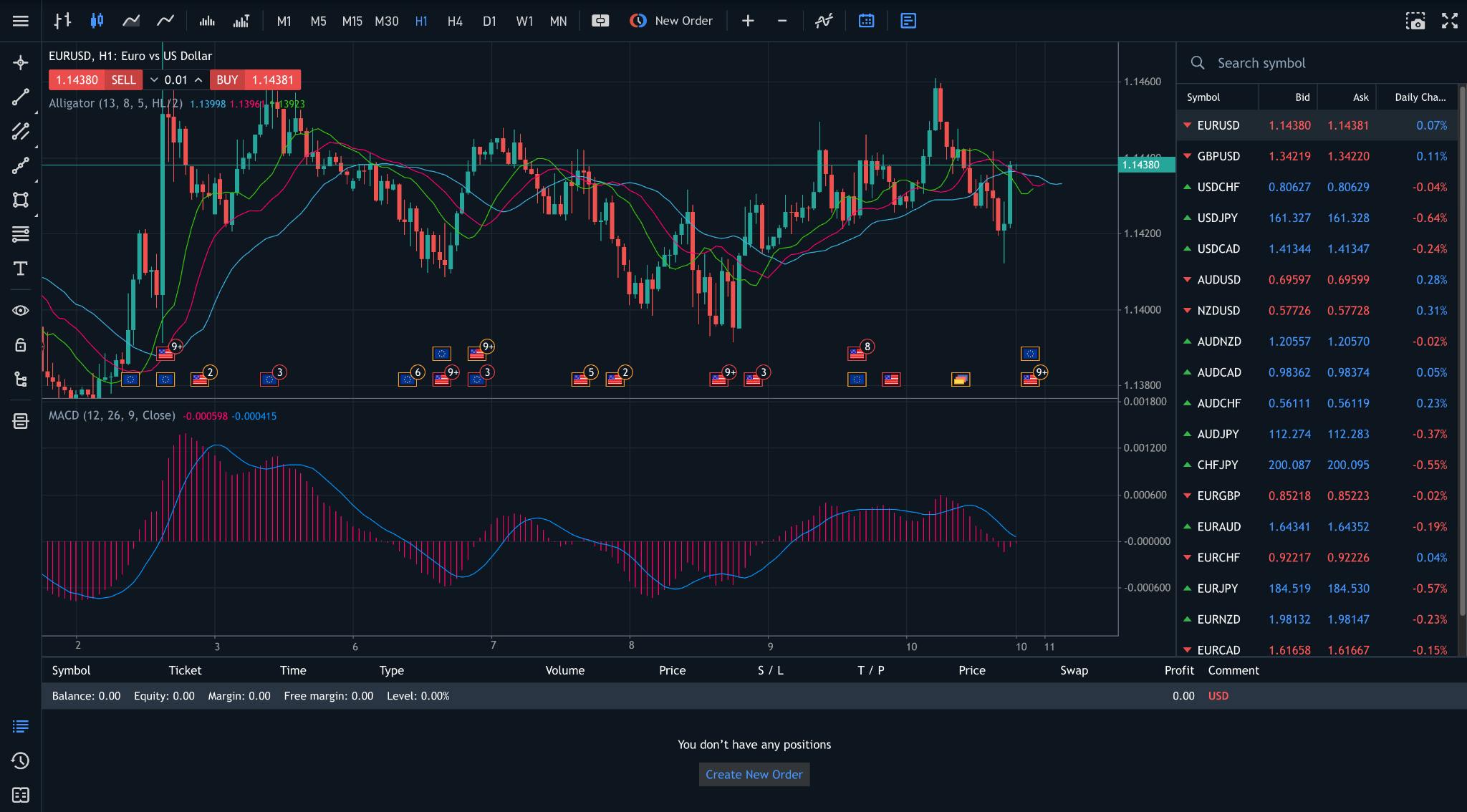Open the indicators icon in toolbar
This screenshot has width=1467, height=812.
click(x=824, y=21)
